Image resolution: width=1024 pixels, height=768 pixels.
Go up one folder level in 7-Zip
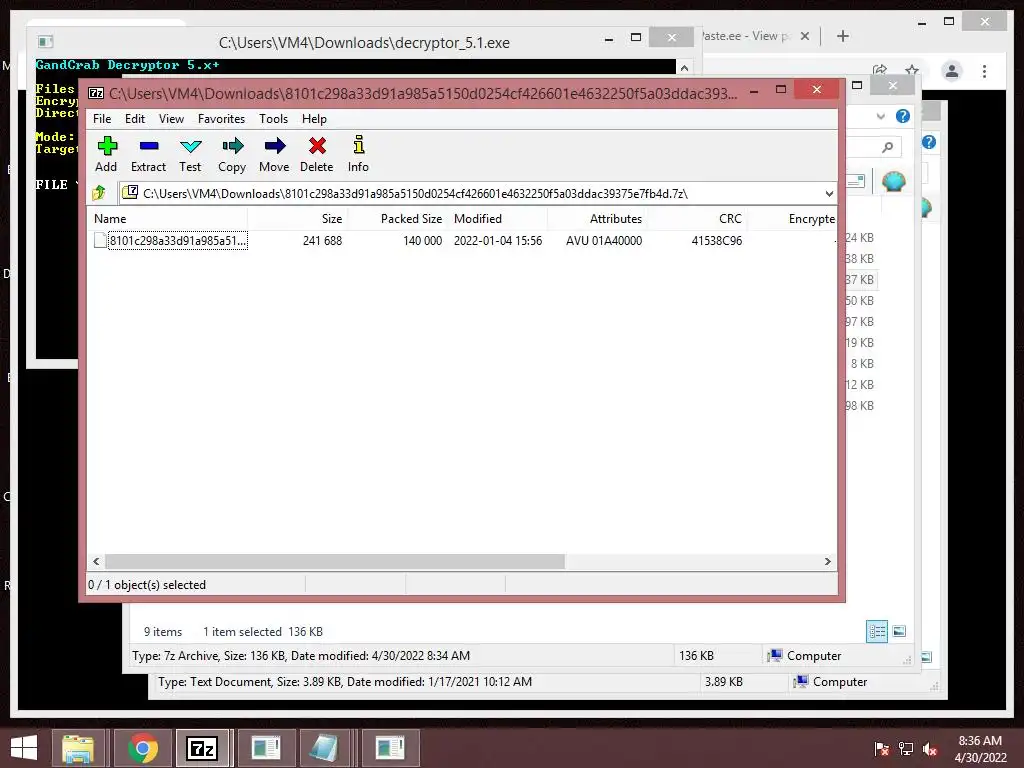click(99, 193)
